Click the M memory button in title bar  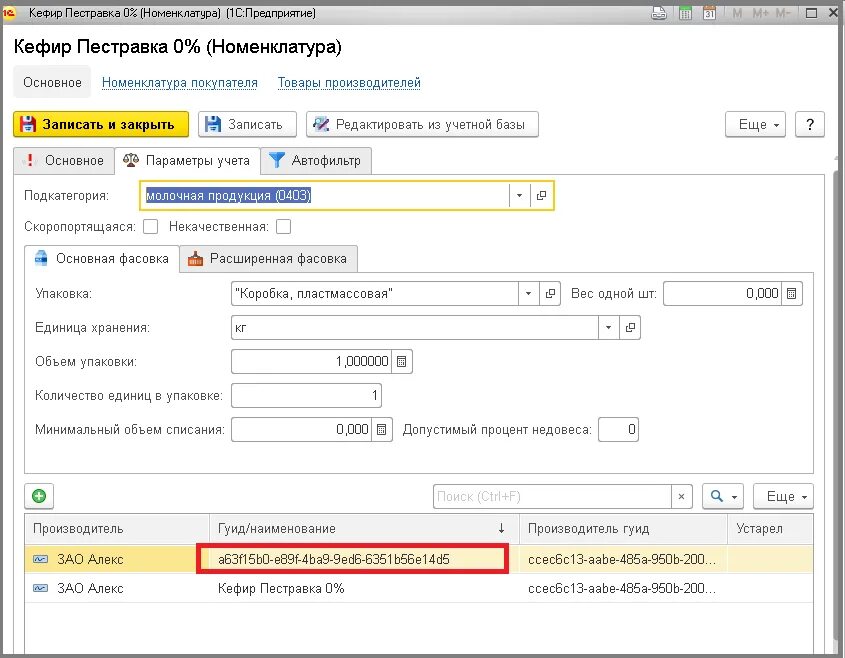coord(737,13)
